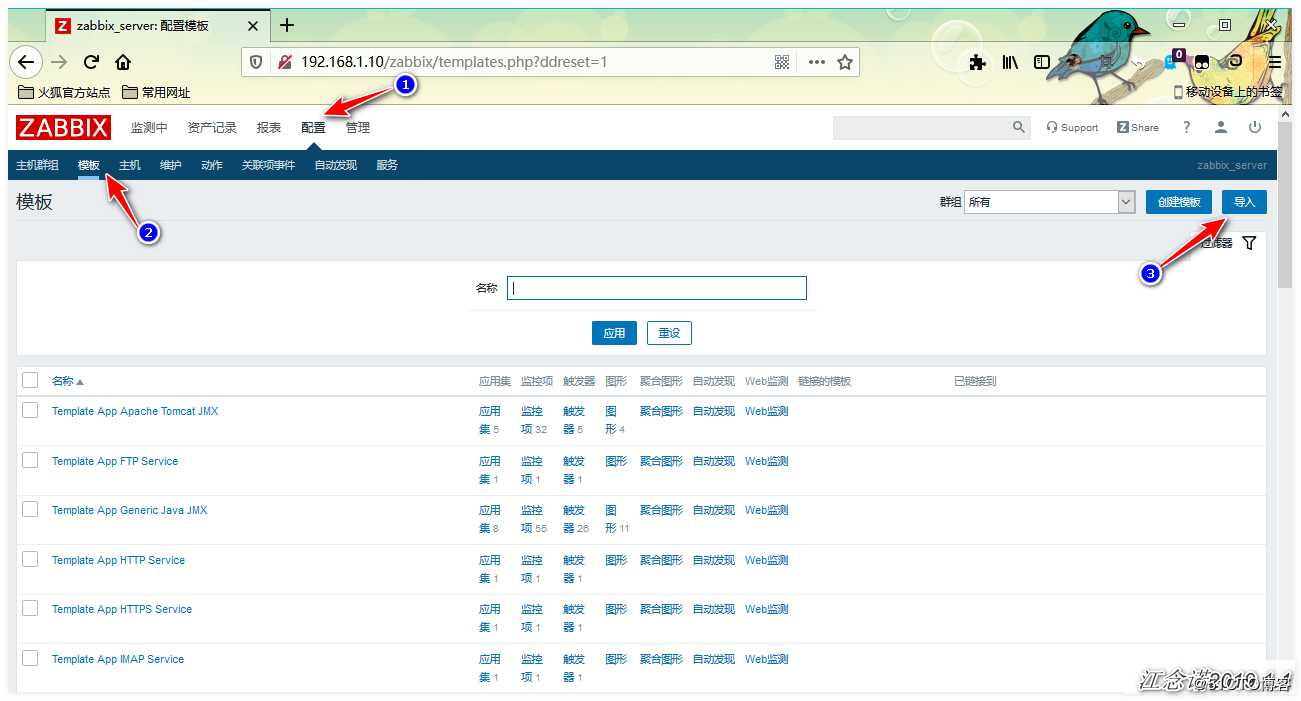
Task: Check Template App Generic Java JMX checkbox
Action: pyautogui.click(x=30, y=509)
